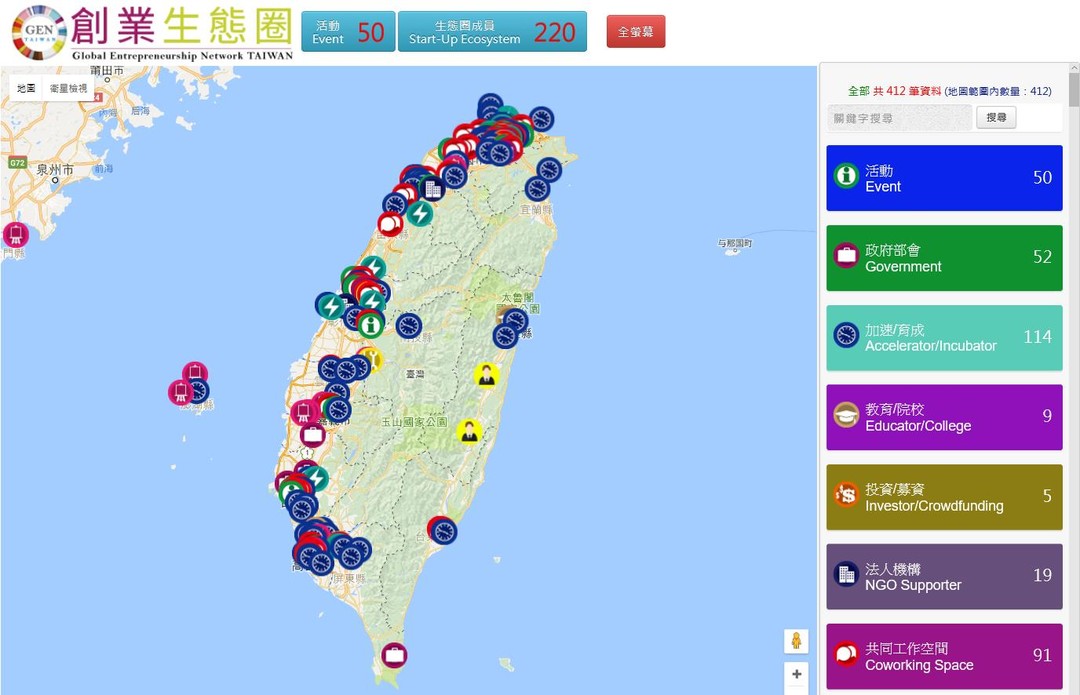Filter by NGO Supporter category
This screenshot has height=695, width=1080.
tap(944, 577)
